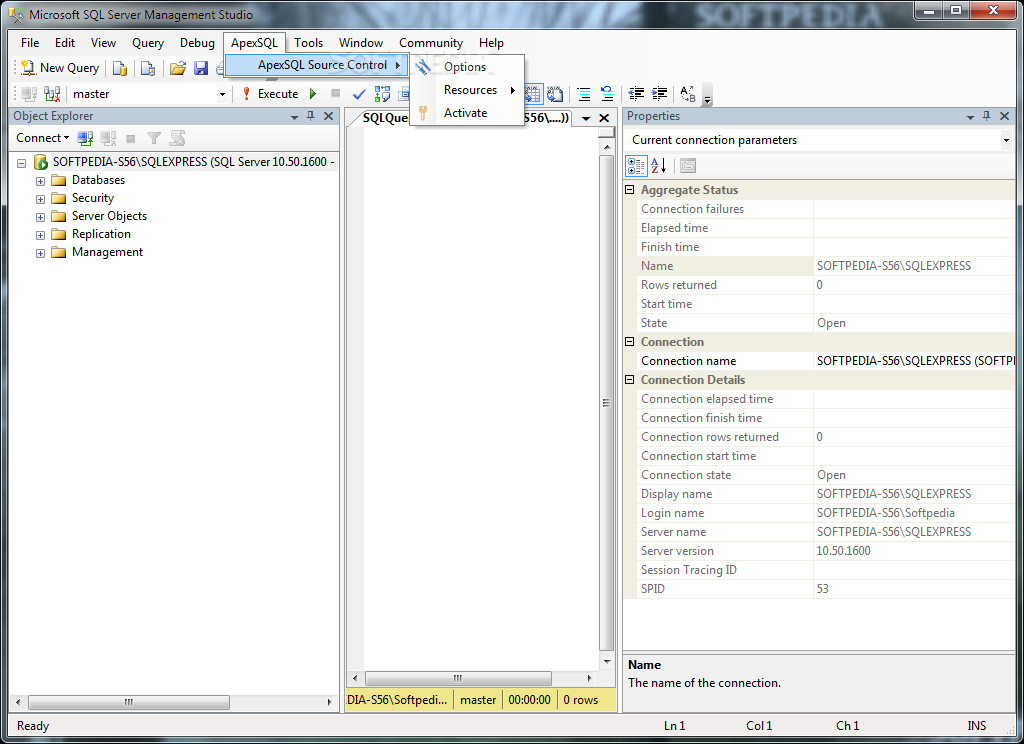This screenshot has height=744, width=1024.
Task: Toggle auto-hide pin on Properties panel
Action: pos(986,116)
